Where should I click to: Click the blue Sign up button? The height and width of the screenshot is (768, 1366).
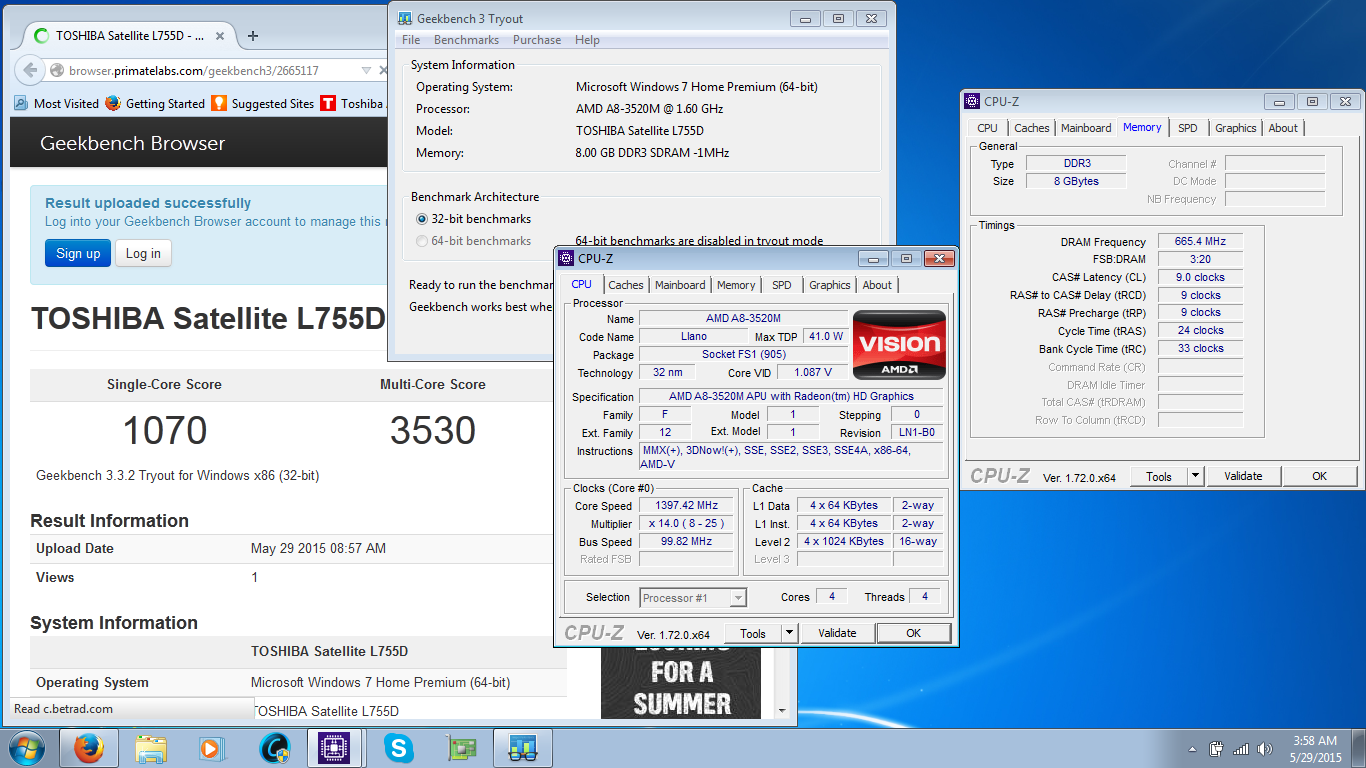(x=78, y=253)
